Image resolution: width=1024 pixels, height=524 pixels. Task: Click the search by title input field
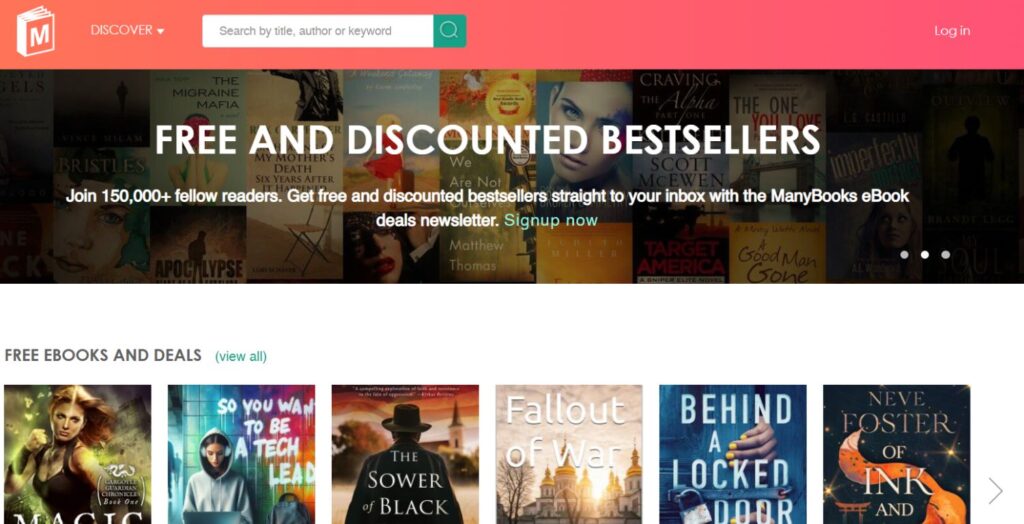click(317, 31)
